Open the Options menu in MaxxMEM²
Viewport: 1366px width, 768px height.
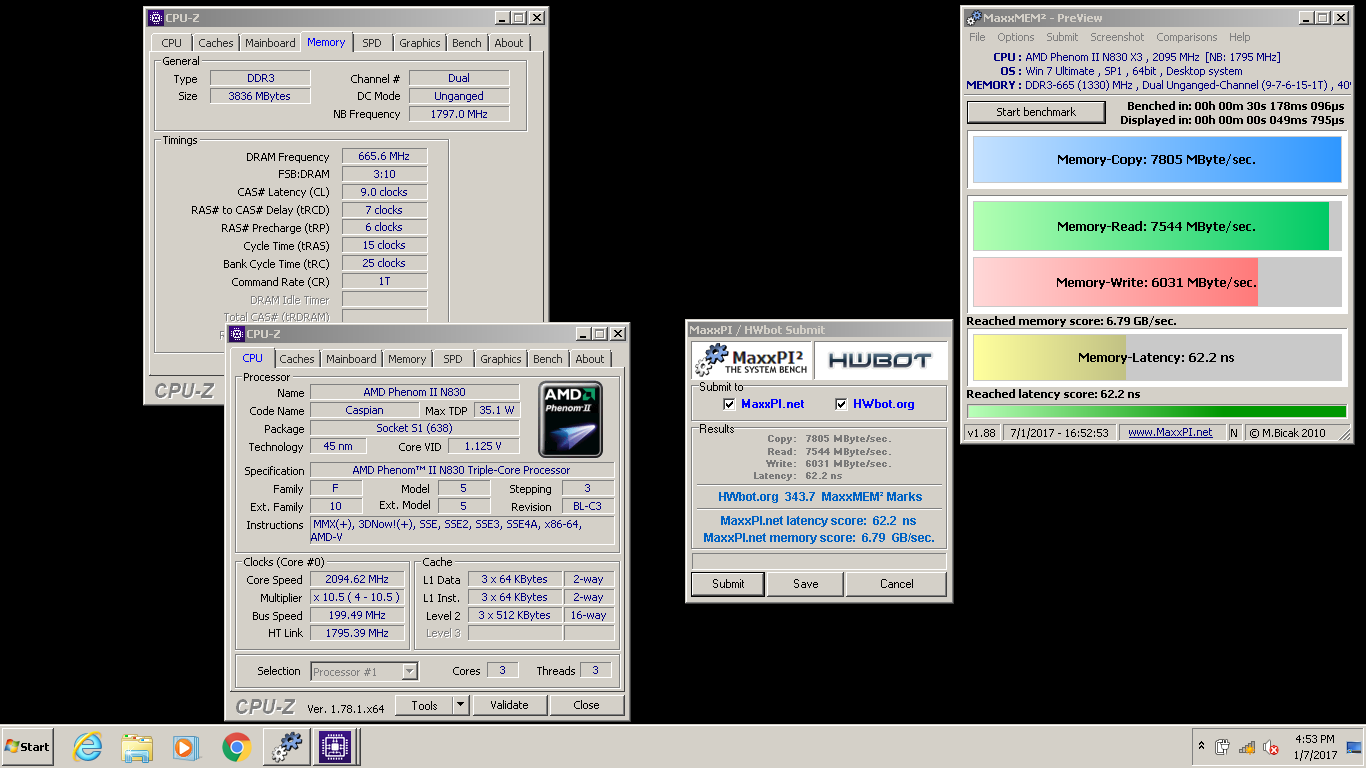click(1016, 37)
